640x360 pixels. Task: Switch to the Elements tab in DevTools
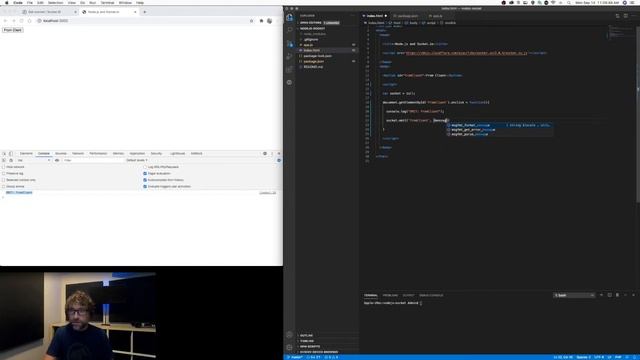pyautogui.click(x=26, y=153)
